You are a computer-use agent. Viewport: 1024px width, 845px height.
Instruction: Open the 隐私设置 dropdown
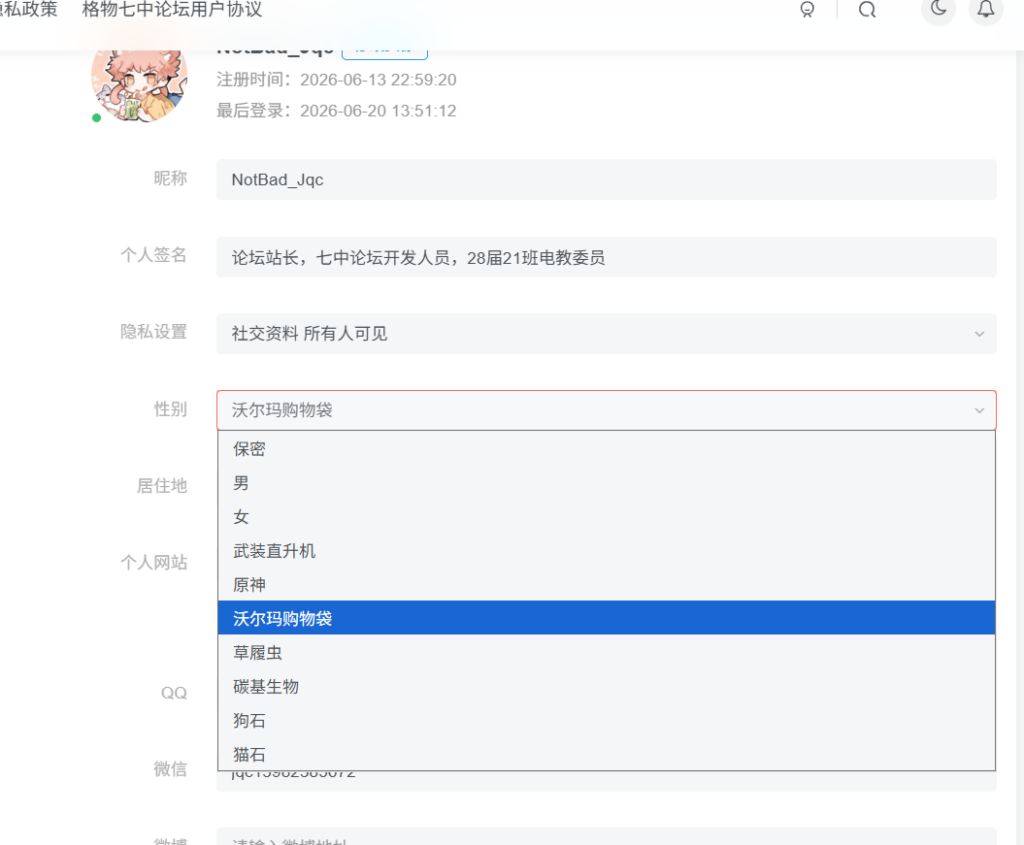606,334
